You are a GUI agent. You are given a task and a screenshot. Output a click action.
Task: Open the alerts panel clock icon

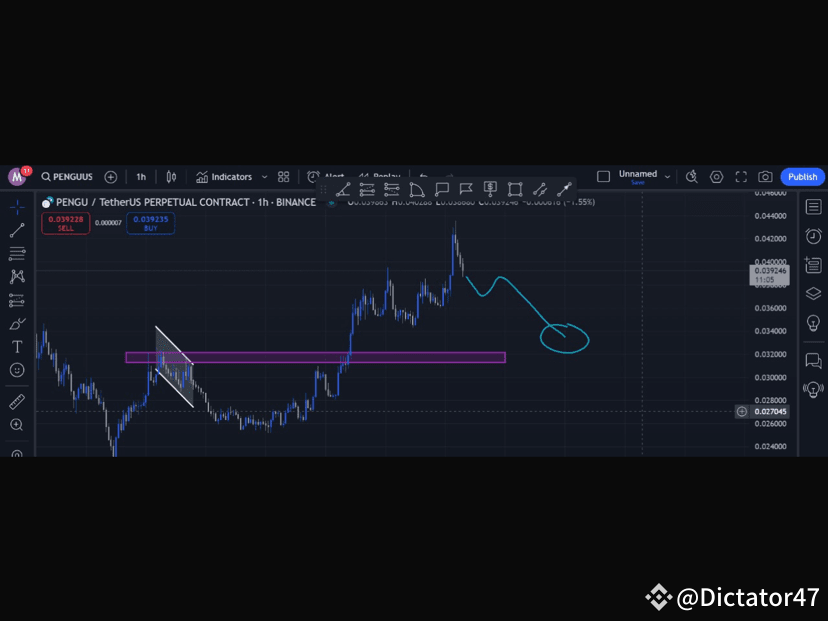tap(813, 236)
